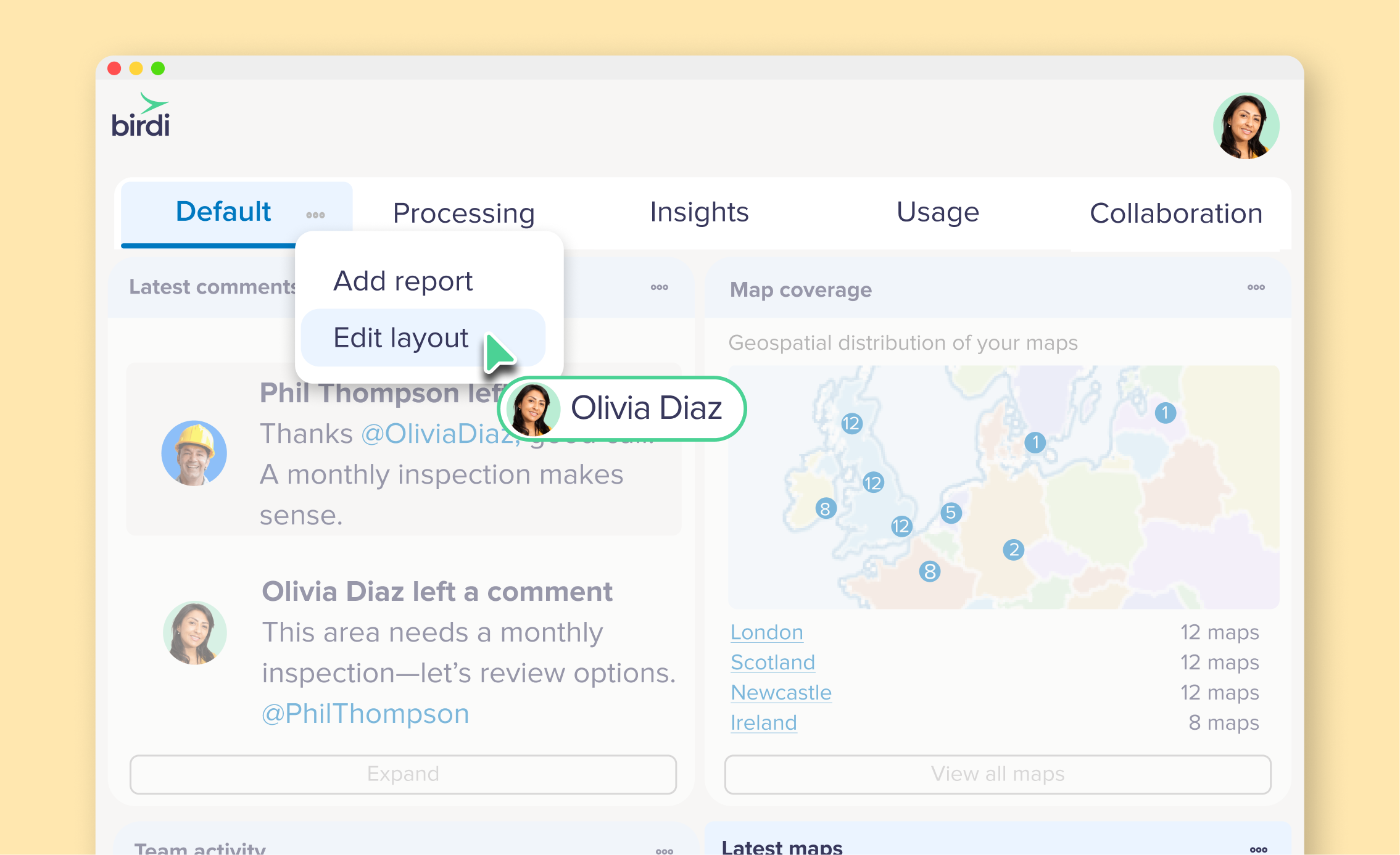Viewport: 1400px width, 855px height.
Task: Open Latest maps panel options menu
Action: click(x=1258, y=849)
